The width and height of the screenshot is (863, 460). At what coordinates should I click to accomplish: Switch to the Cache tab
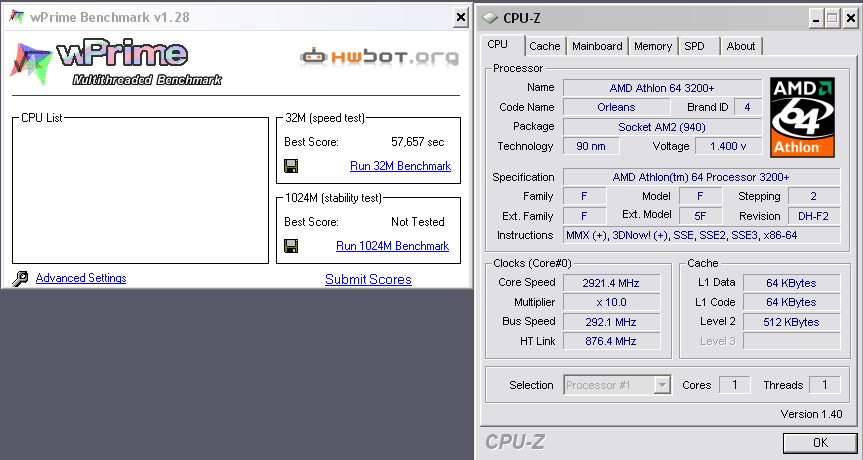[544, 46]
